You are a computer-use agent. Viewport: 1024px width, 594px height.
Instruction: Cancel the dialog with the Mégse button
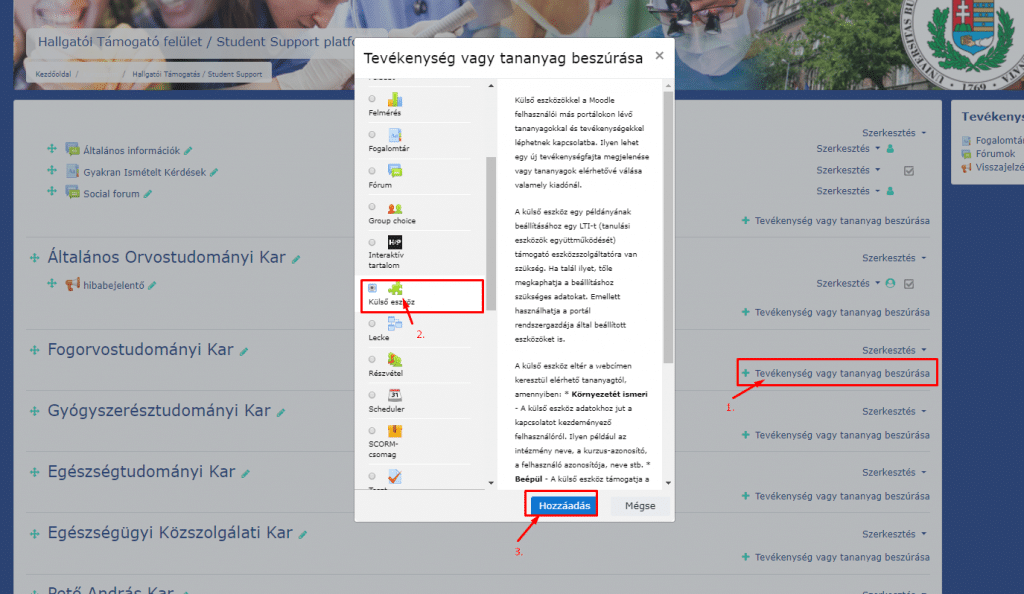tap(639, 505)
